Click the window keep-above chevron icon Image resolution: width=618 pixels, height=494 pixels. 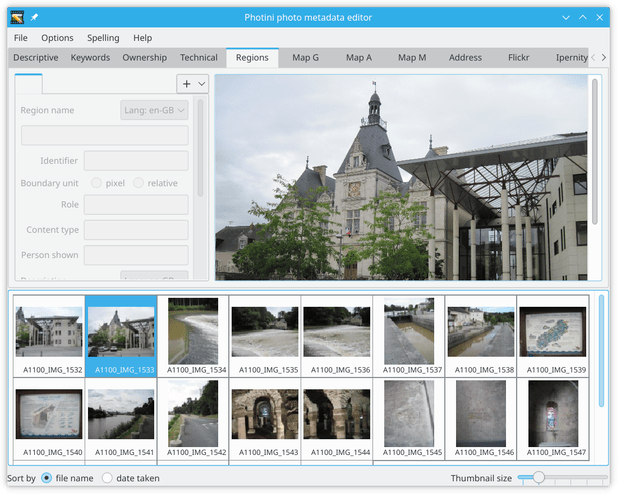(x=583, y=17)
